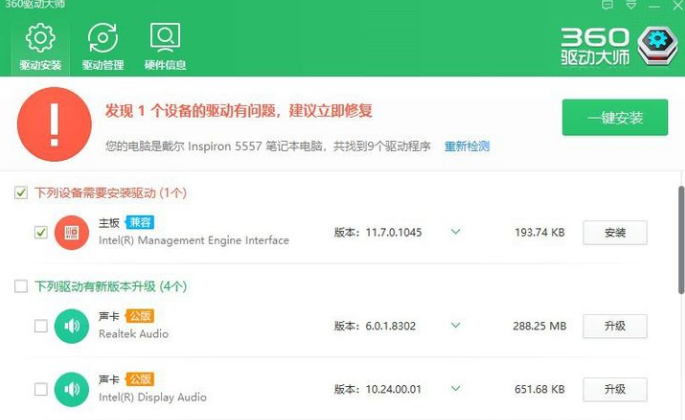Viewport: 685px width, 420px height.
Task: Click the 一键安装 button
Action: click(x=615, y=118)
